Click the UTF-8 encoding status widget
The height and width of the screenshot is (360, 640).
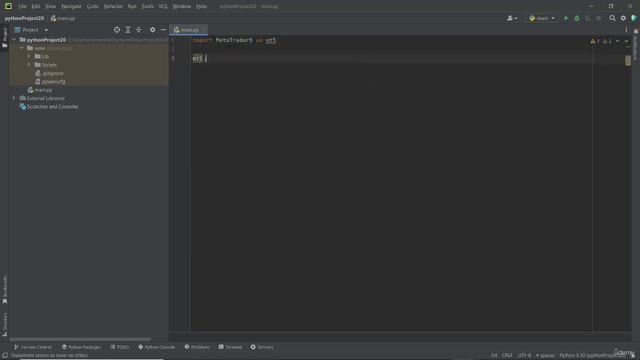pyautogui.click(x=524, y=356)
